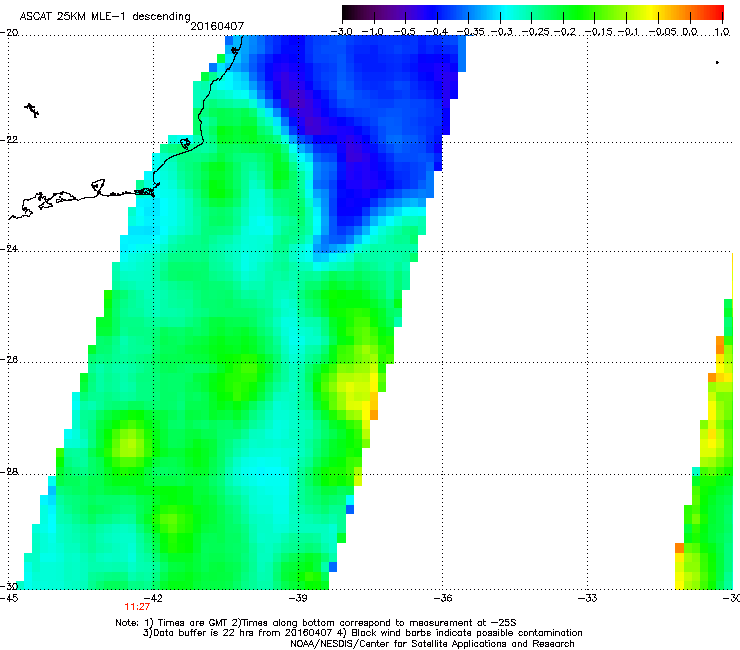Click the colorbar label -0.1
Viewport: 740px width, 650px height.
tap(628, 32)
